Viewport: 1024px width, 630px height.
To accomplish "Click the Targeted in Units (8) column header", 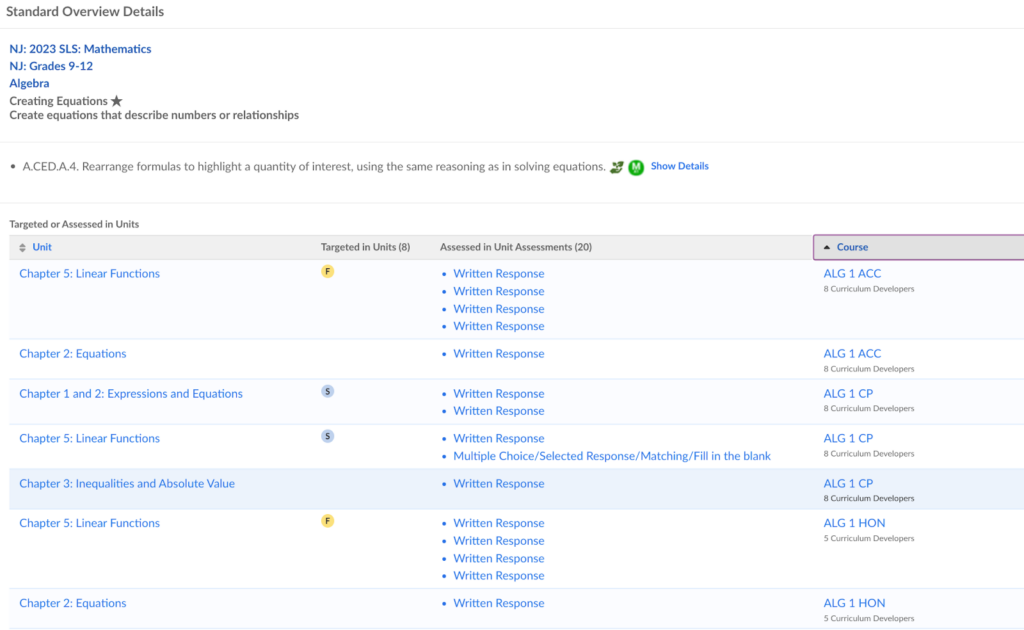I will point(365,247).
